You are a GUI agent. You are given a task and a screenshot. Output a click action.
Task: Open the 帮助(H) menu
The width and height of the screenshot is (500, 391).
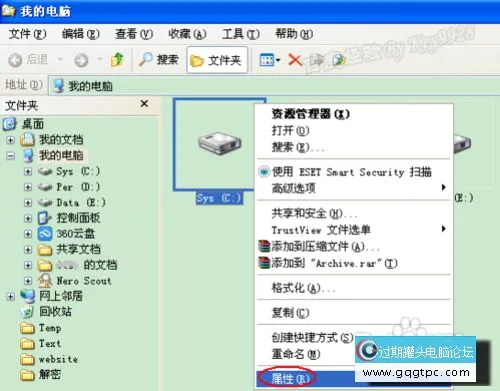pyautogui.click(x=294, y=34)
